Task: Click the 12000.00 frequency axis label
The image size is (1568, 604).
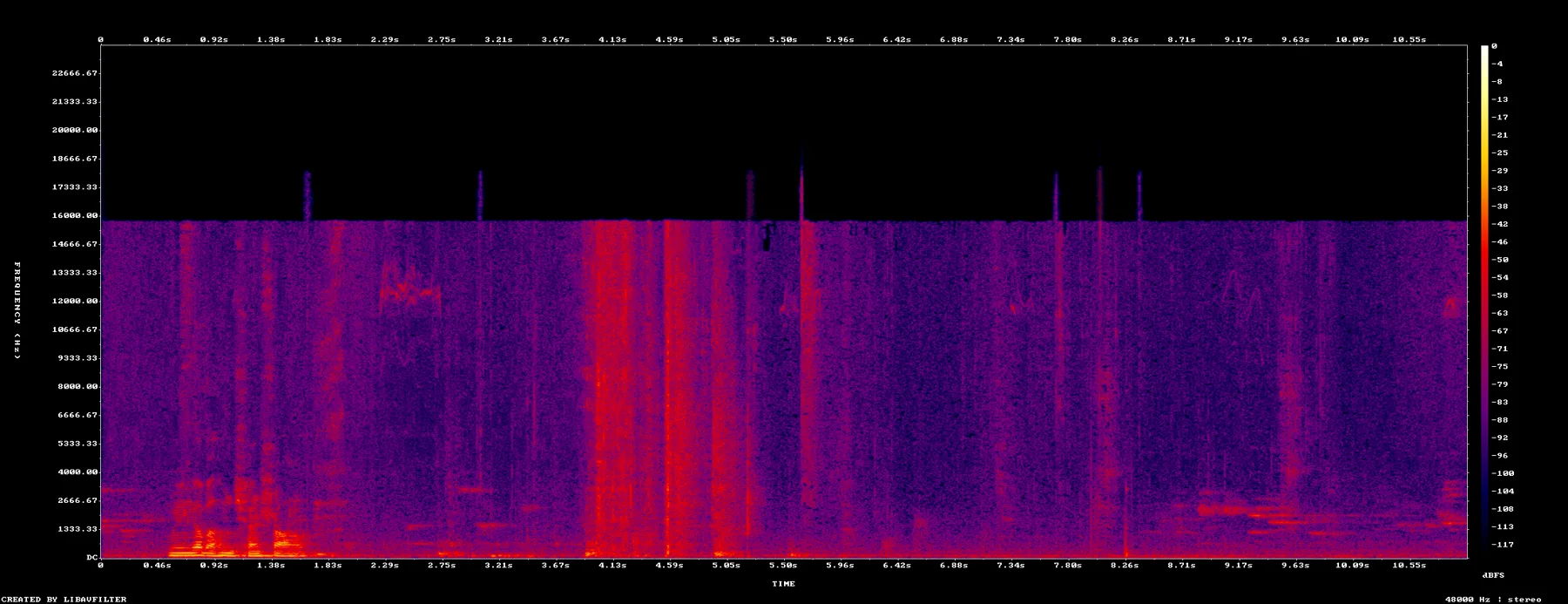Action: click(75, 302)
